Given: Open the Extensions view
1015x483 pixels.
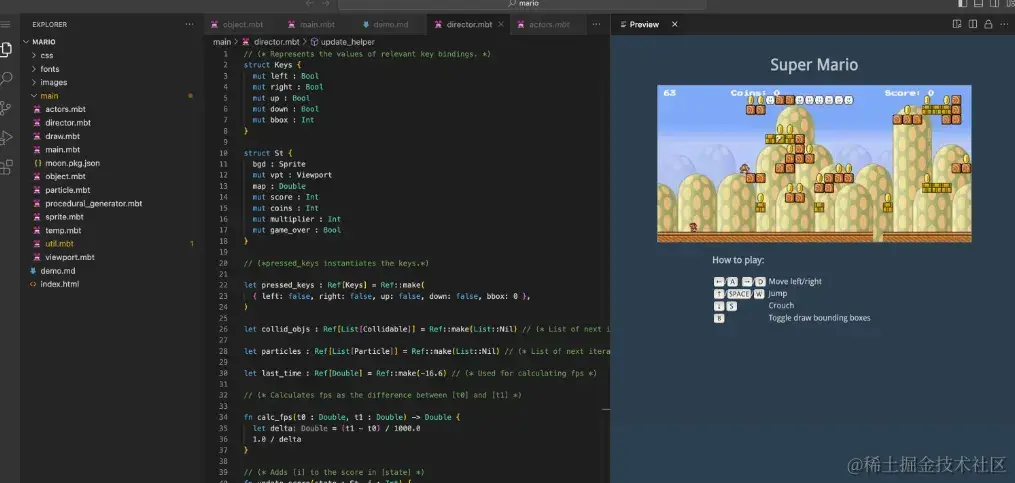Looking at the screenshot, I should pos(6,167).
